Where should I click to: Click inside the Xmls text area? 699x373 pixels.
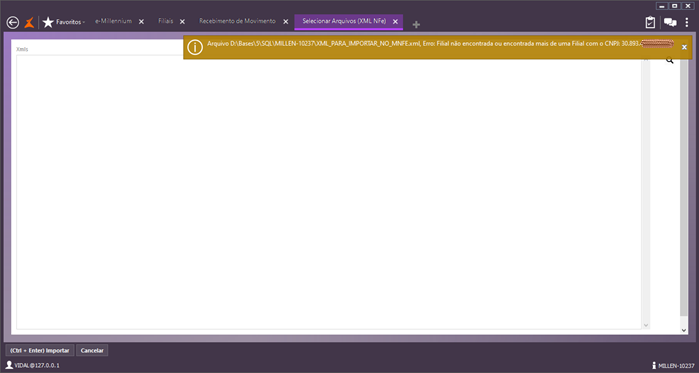point(329,192)
